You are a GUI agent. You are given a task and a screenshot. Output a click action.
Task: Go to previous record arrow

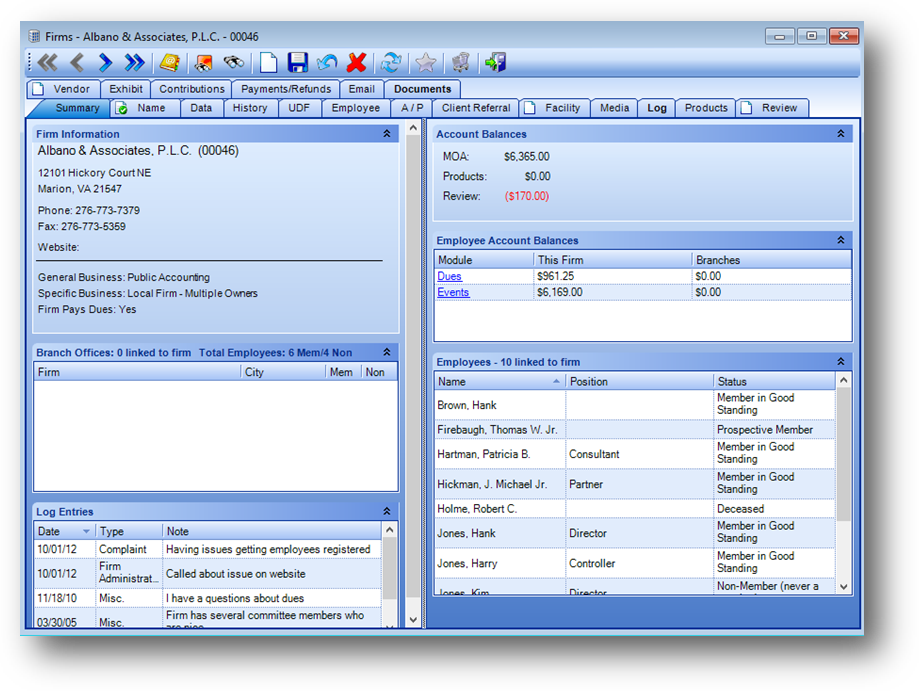(x=77, y=62)
